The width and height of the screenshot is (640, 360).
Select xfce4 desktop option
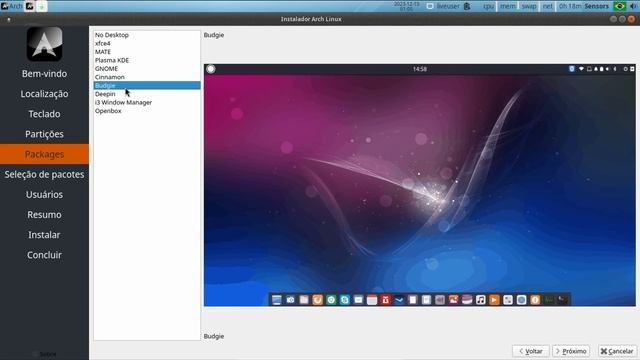click(147, 43)
